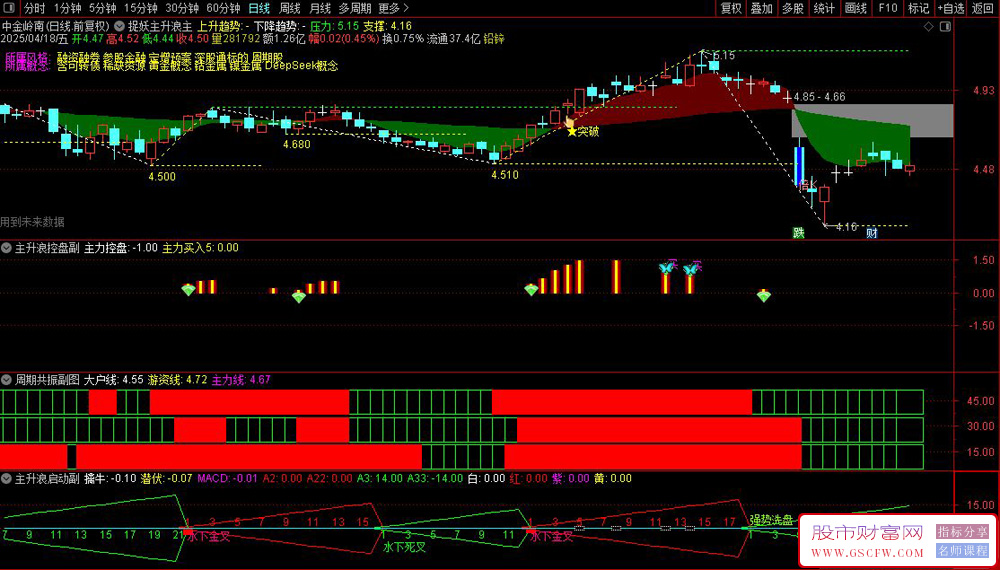
Task: Click the blue 财 marker
Action: 872,233
